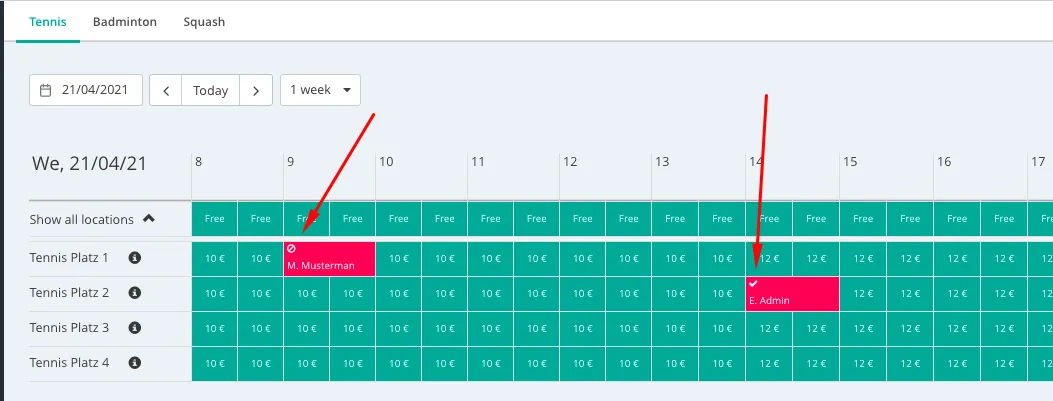Viewport: 1053px width, 401px height.
Task: Click info icon next to Tennis Platz 2
Action: pyautogui.click(x=135, y=293)
